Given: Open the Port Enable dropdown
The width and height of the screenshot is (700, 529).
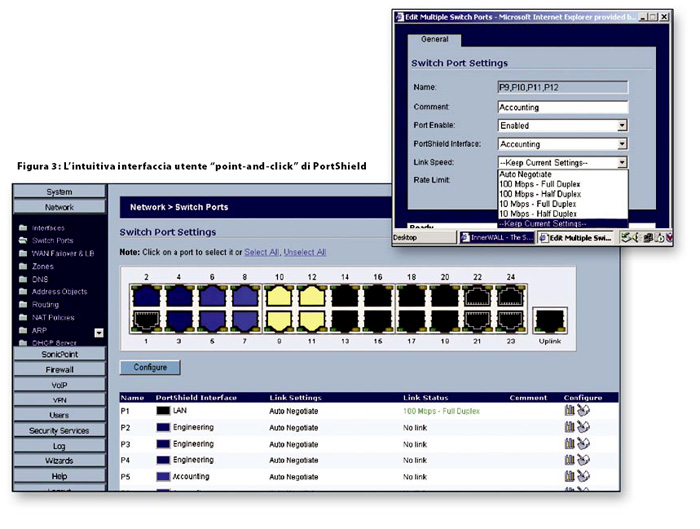Looking at the screenshot, I should coord(562,125).
